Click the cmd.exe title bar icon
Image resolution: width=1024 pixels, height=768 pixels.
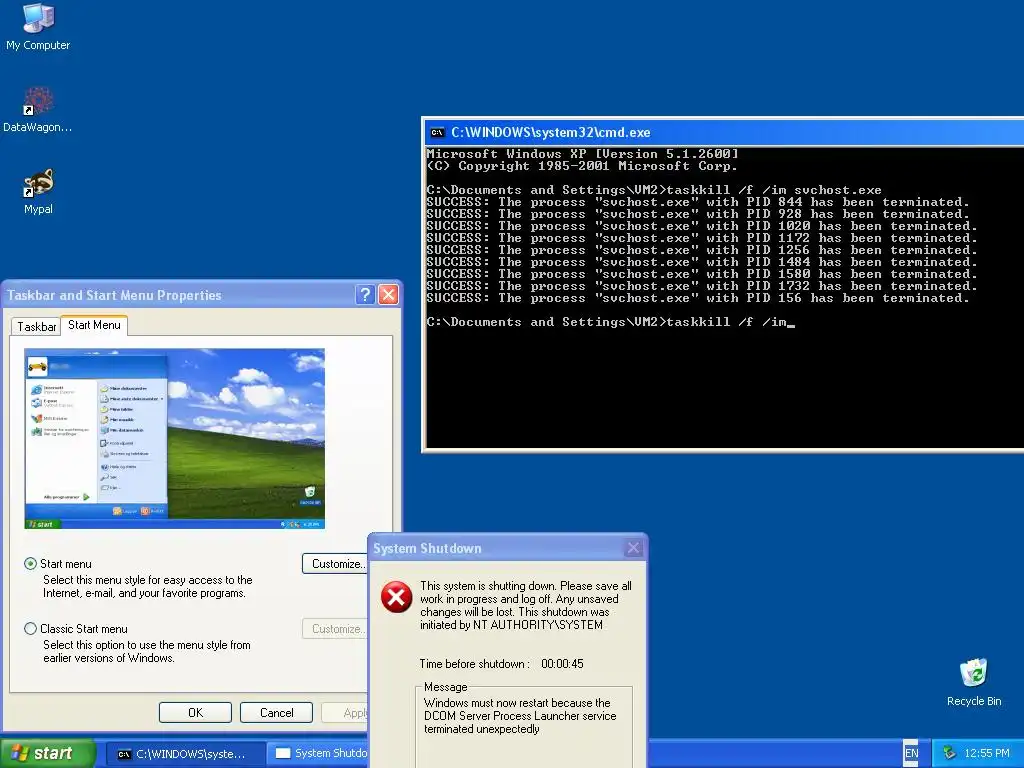click(x=437, y=133)
